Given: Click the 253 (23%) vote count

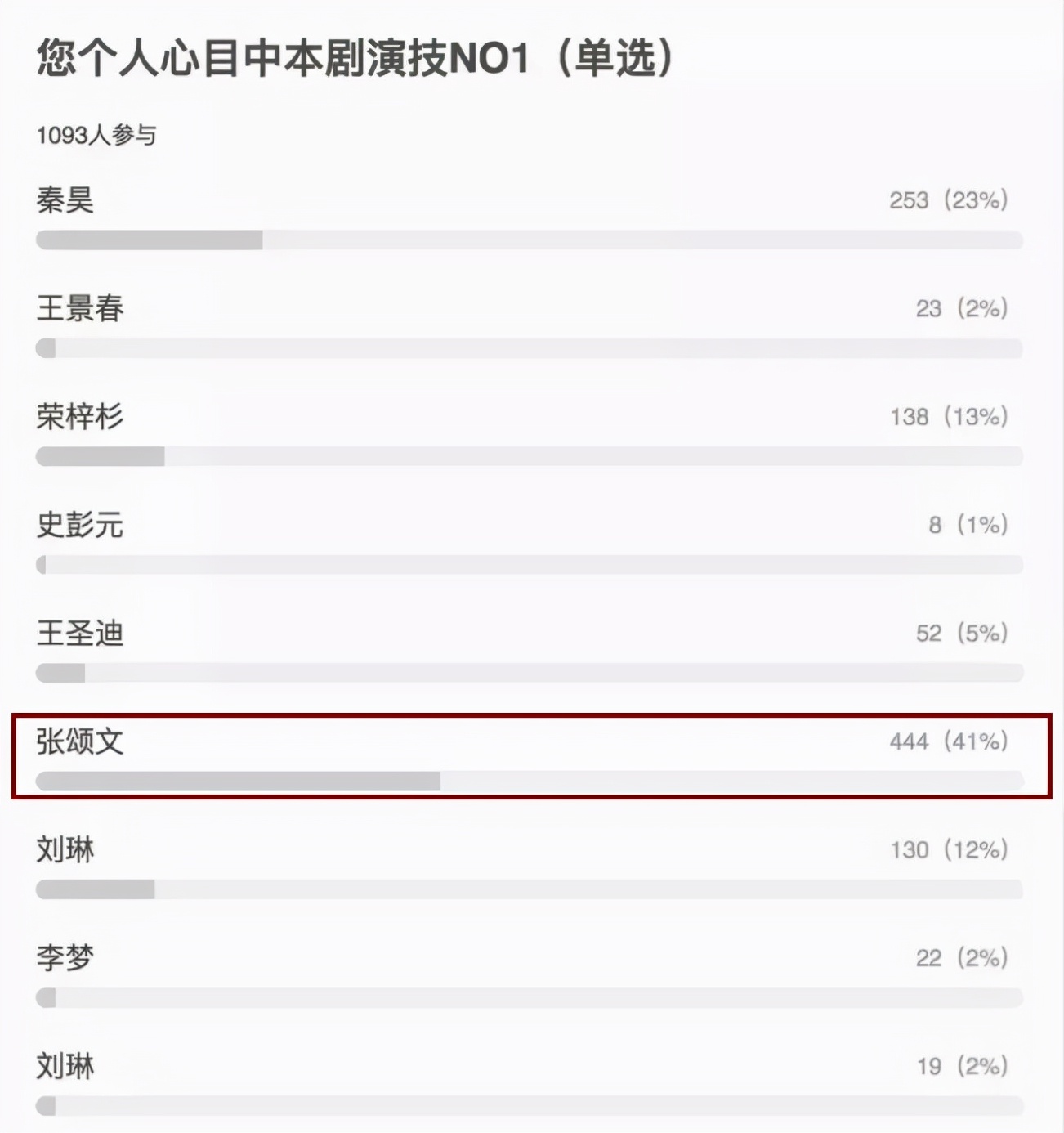Looking at the screenshot, I should tap(949, 200).
